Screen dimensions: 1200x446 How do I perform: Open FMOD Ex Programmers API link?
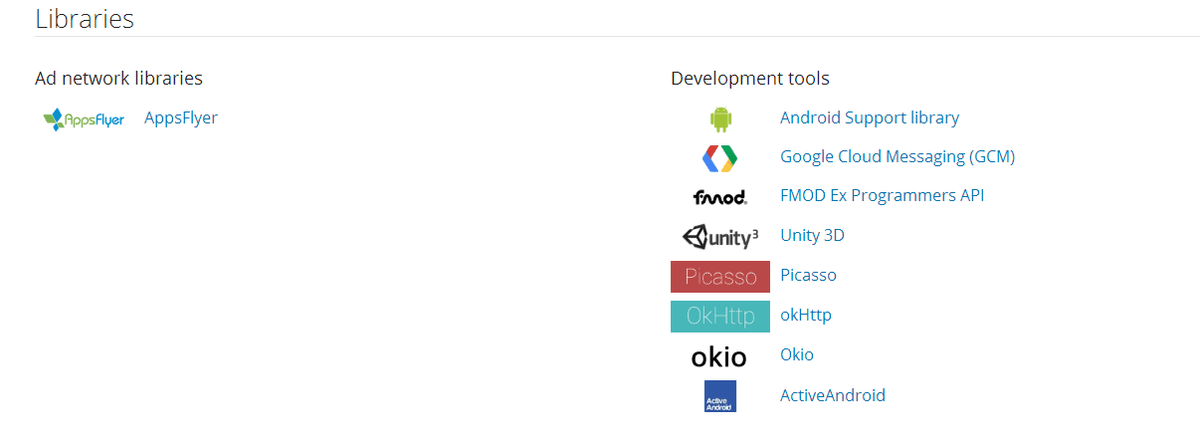tap(882, 196)
